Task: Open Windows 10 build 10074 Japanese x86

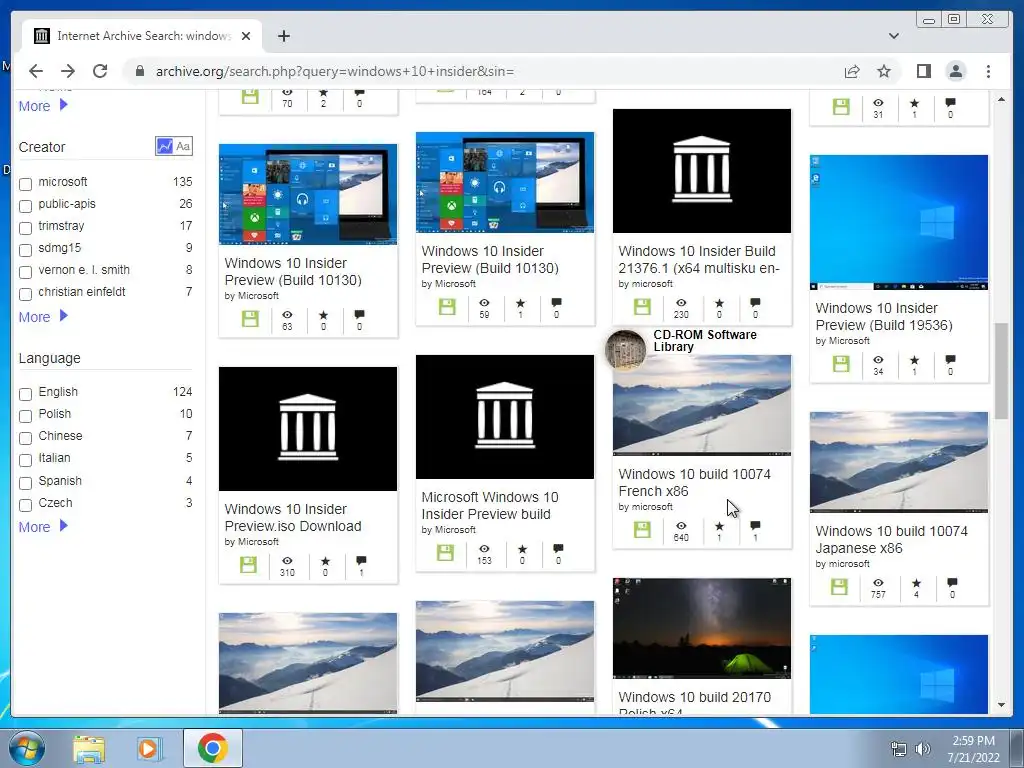Action: click(891, 539)
